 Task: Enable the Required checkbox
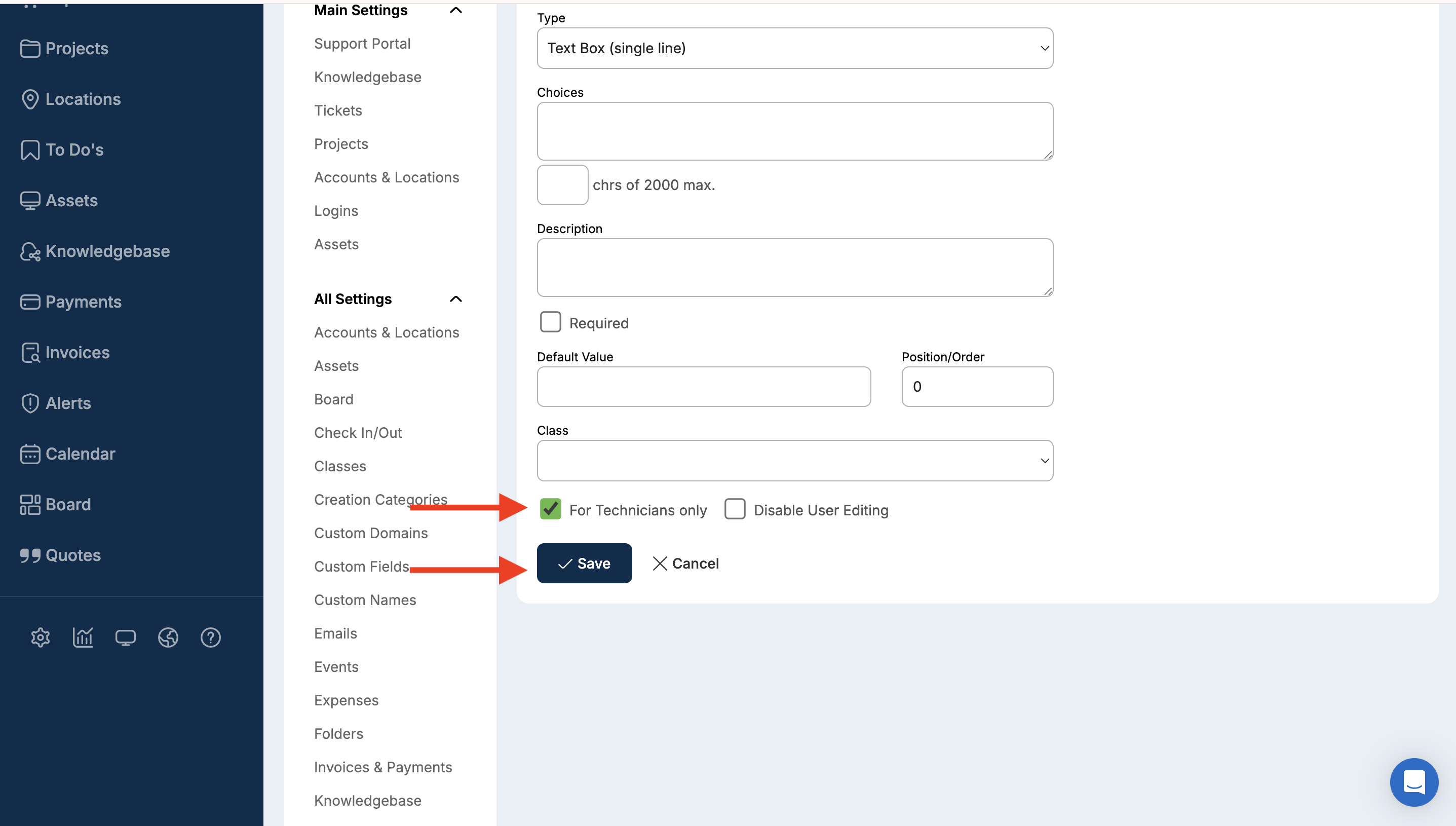tap(550, 322)
